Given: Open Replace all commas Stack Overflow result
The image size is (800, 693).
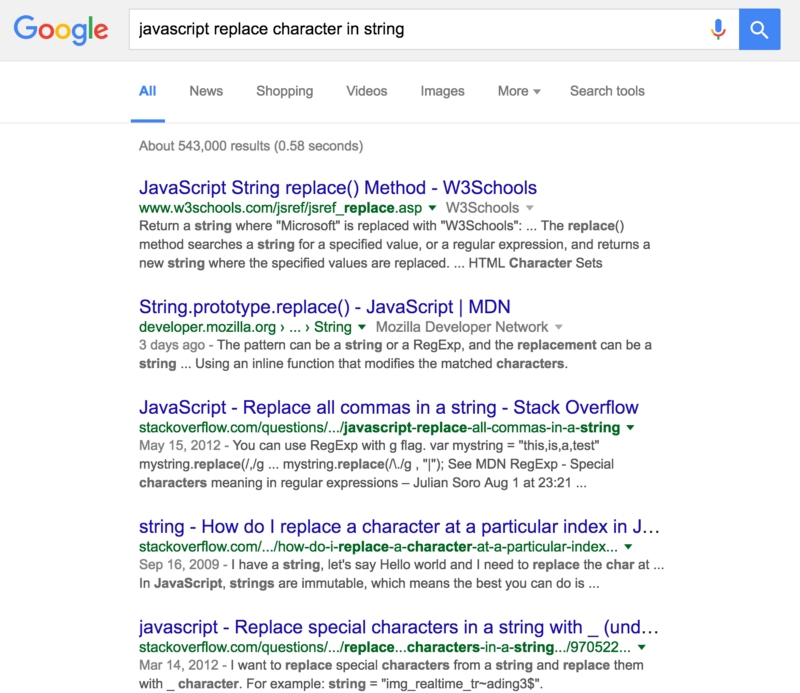Looking at the screenshot, I should pyautogui.click(x=389, y=407).
